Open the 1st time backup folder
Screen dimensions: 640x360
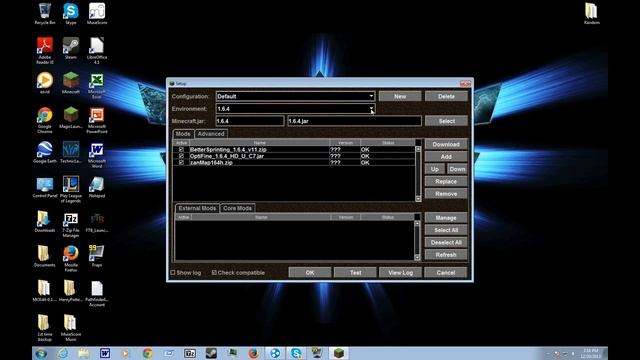[44, 327]
